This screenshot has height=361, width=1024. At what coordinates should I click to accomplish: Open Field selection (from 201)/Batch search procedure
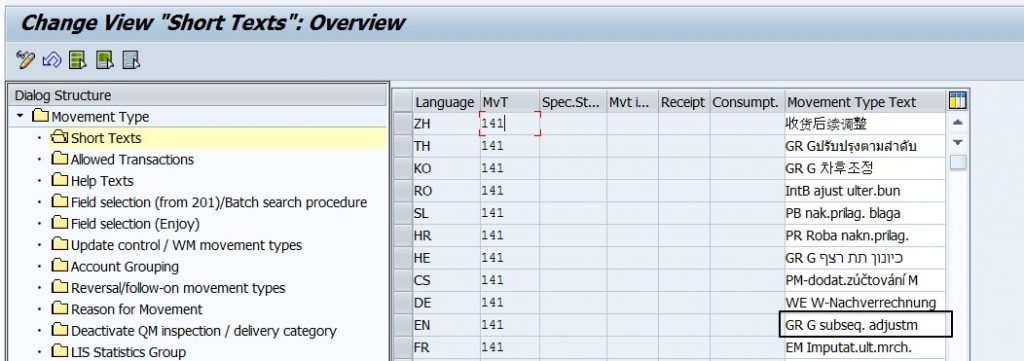[210, 202]
